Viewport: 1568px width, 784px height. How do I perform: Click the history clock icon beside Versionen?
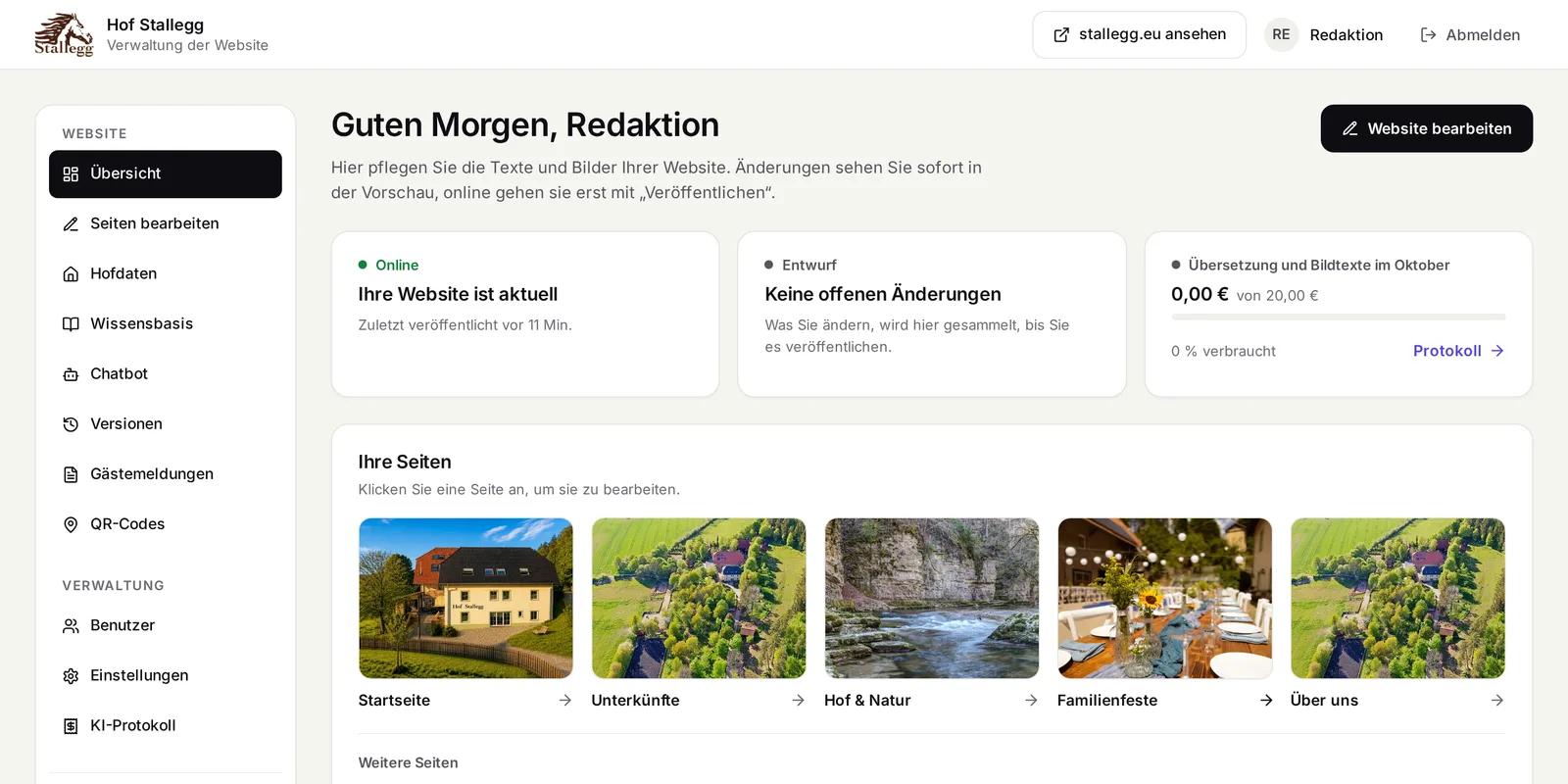[x=71, y=424]
